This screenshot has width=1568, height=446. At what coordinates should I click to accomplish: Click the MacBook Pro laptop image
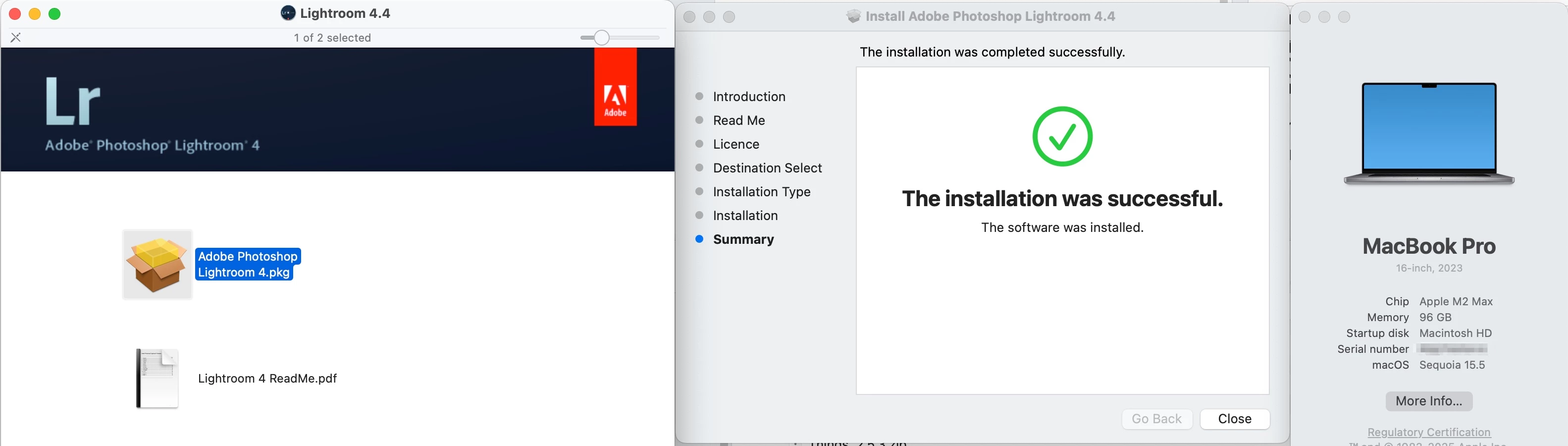click(1429, 133)
